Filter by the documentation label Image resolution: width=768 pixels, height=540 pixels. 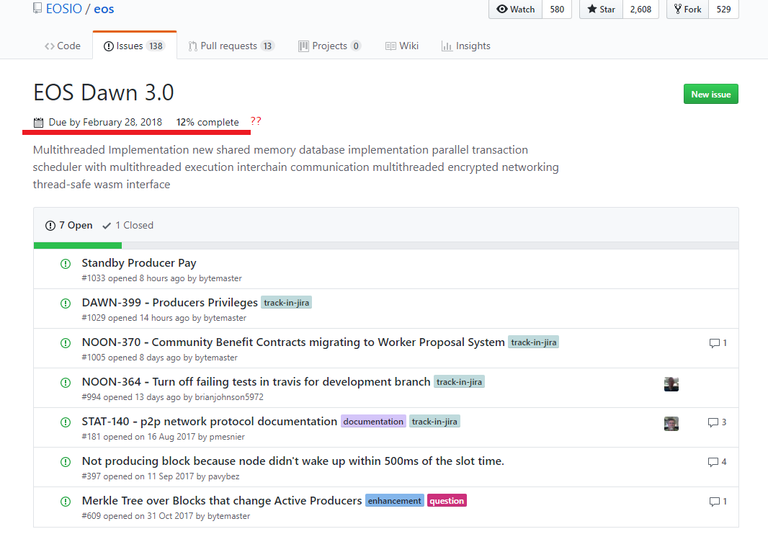373,422
